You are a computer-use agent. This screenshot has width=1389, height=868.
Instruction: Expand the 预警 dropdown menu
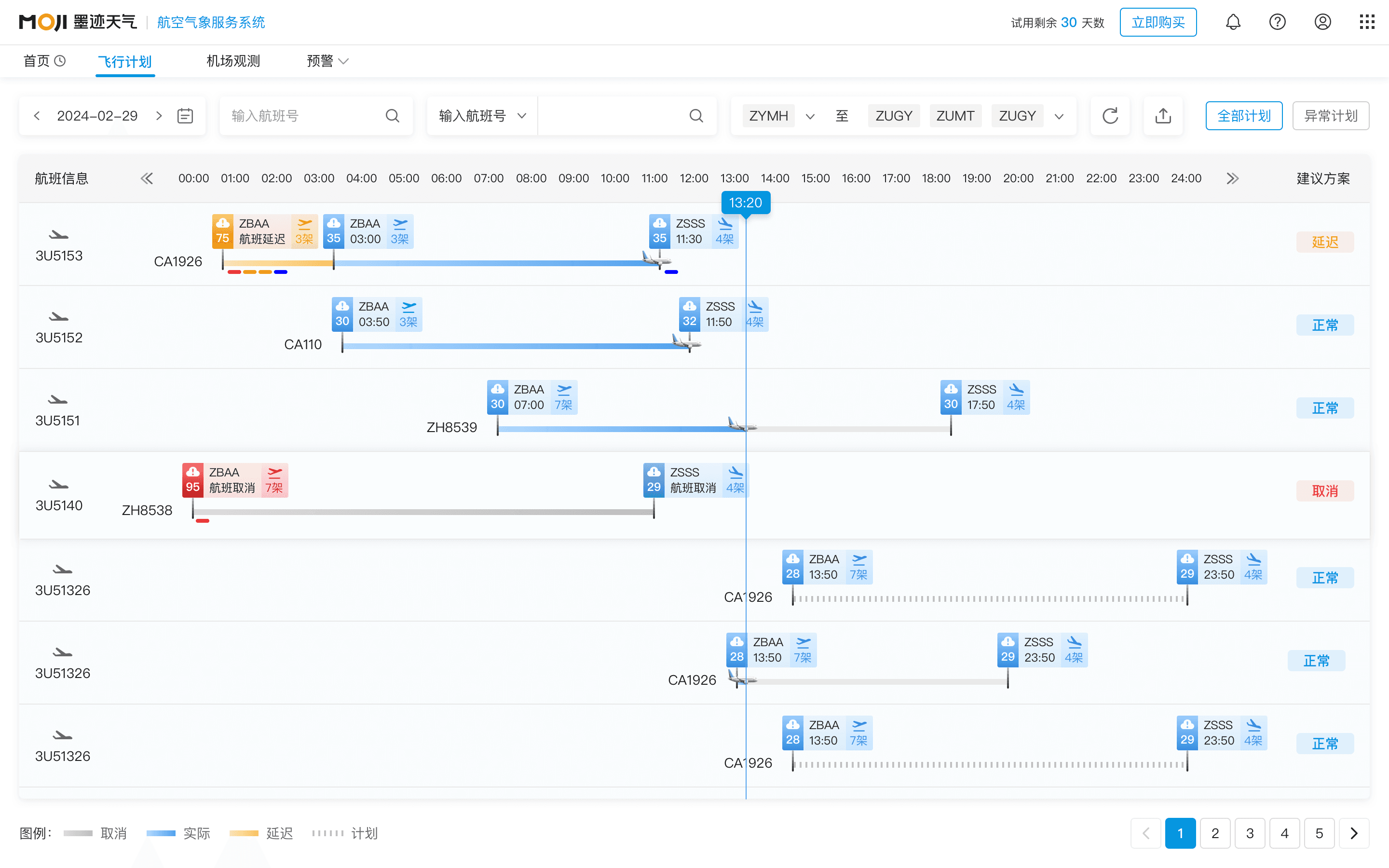[328, 61]
